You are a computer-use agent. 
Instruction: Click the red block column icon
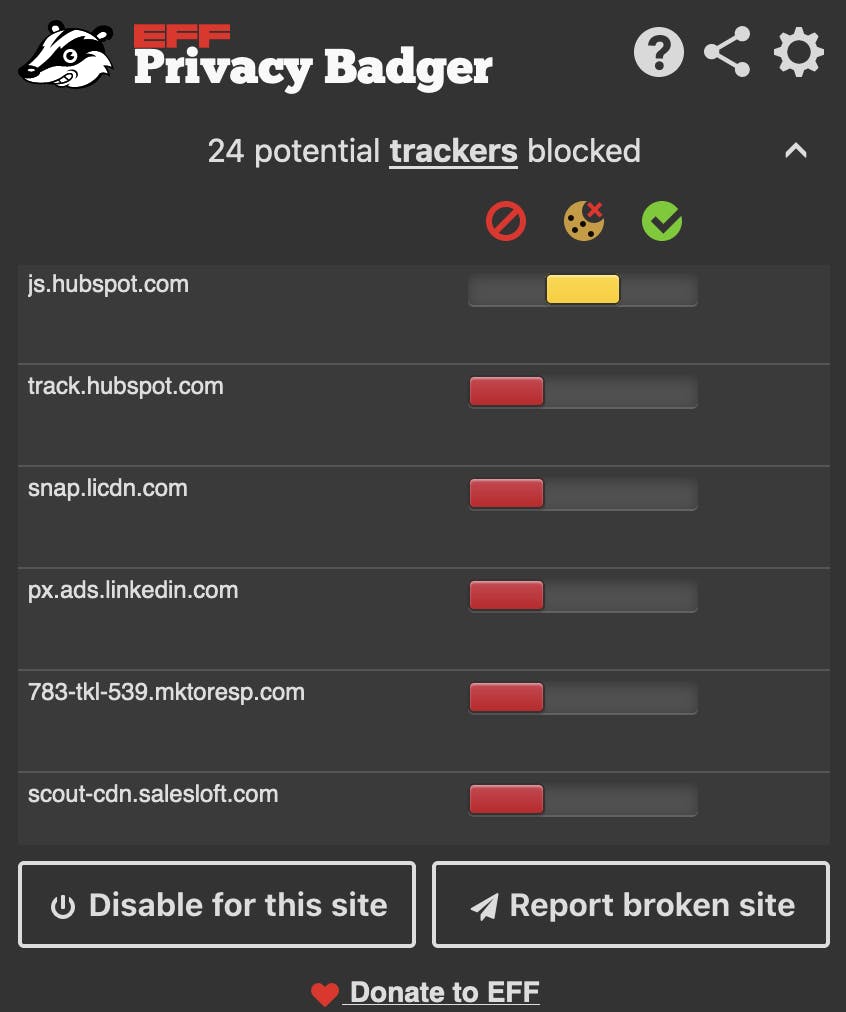point(505,221)
